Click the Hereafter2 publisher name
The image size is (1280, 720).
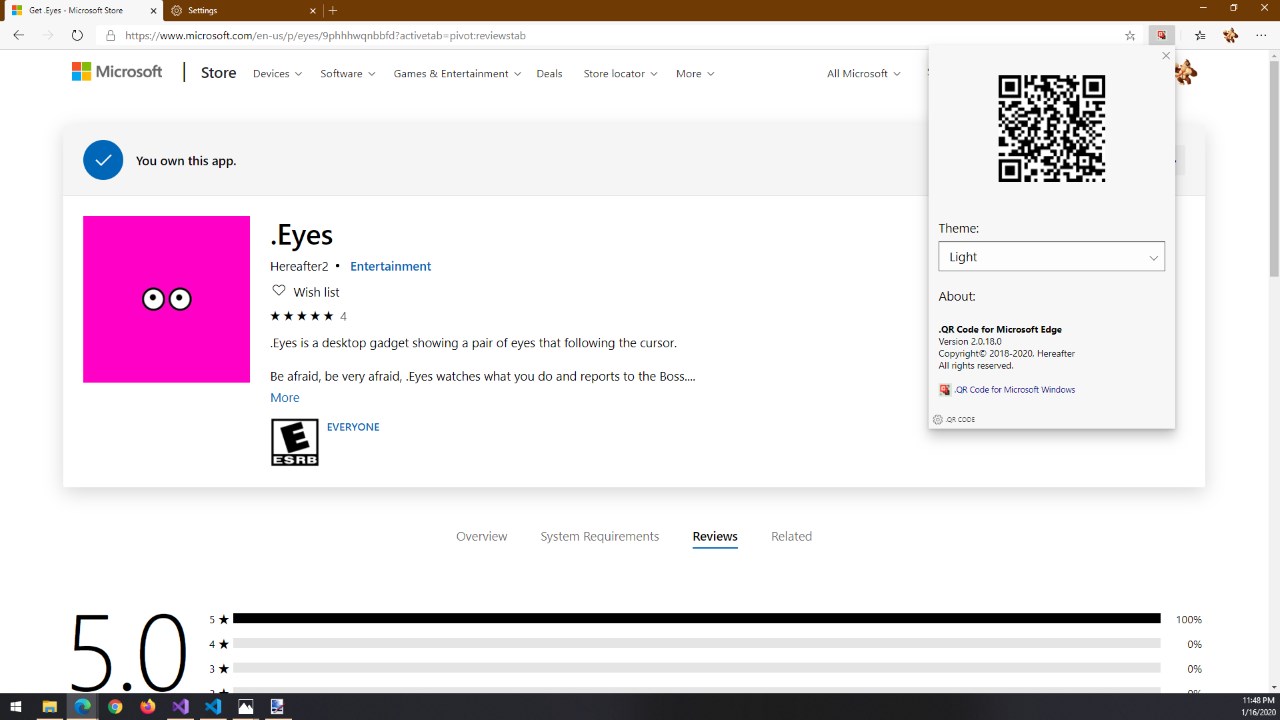(299, 266)
